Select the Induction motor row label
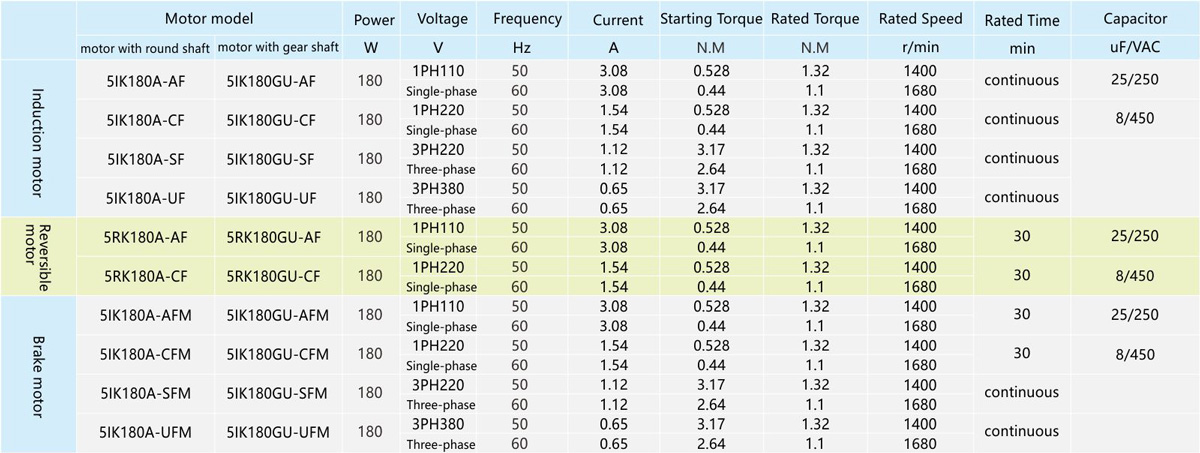1200x453 pixels. pyautogui.click(x=38, y=138)
